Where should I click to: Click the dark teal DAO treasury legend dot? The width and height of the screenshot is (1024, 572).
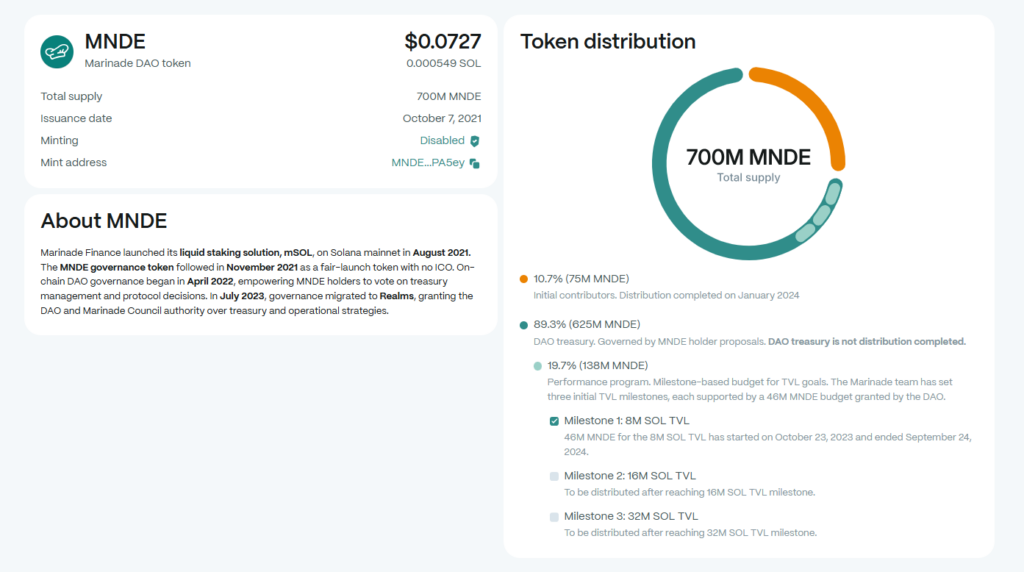[524, 325]
